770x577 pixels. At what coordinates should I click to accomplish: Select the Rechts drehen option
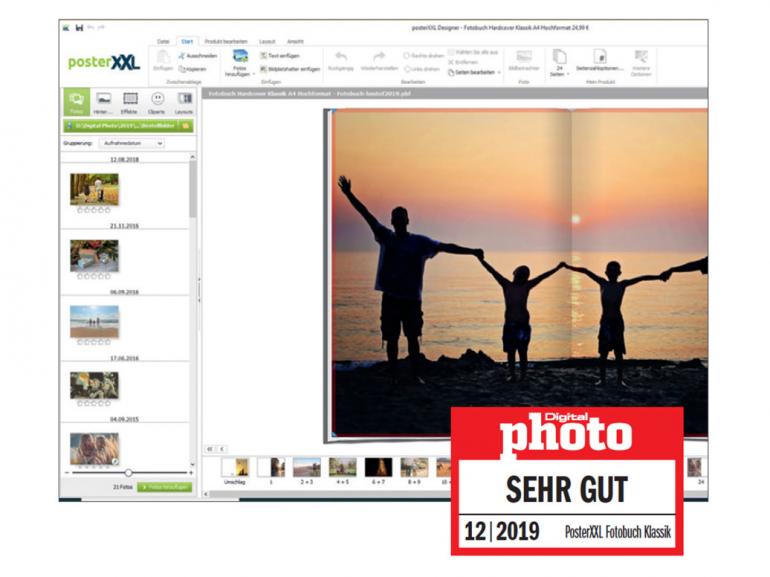424,55
